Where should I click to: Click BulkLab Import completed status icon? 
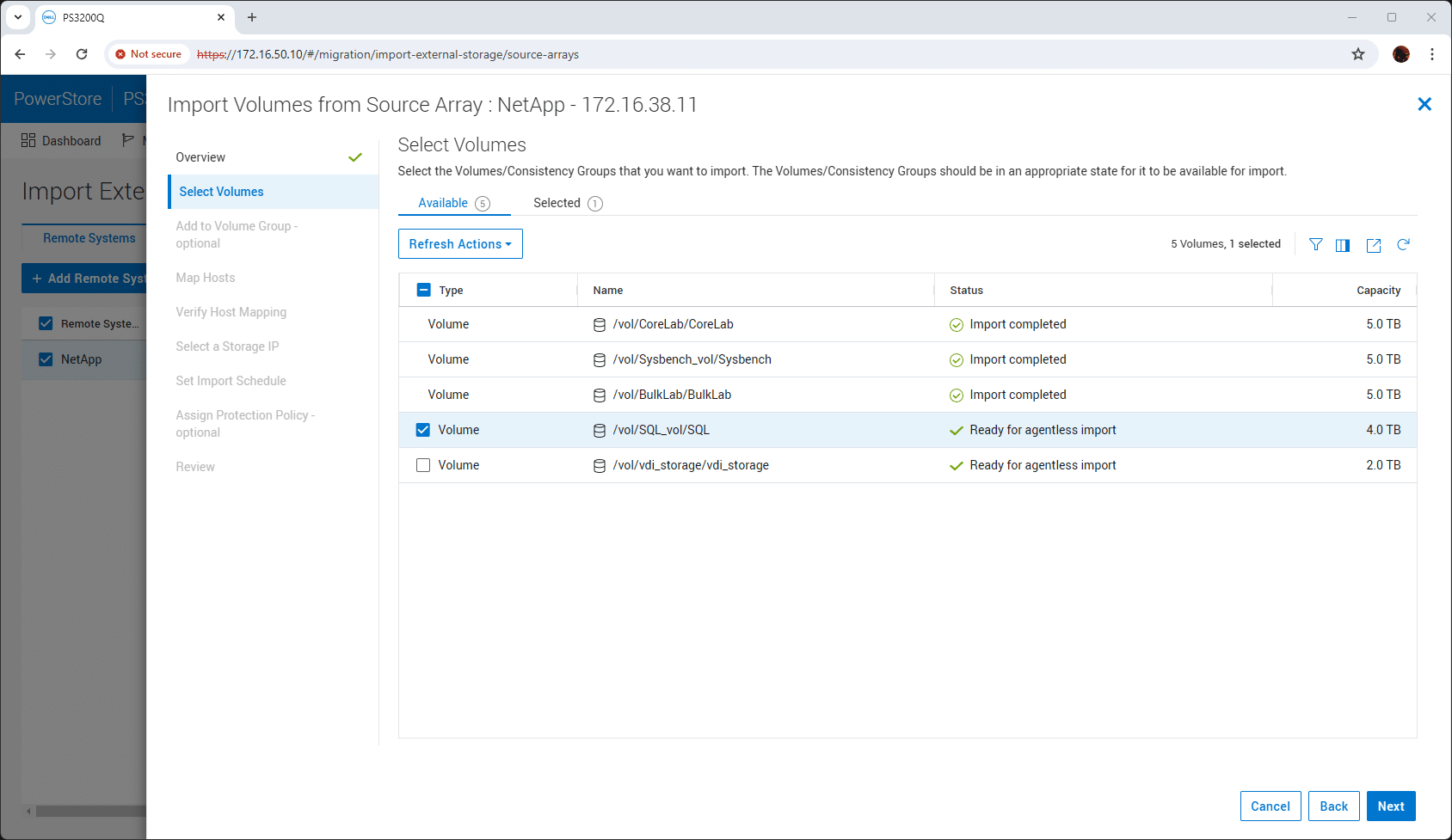pyautogui.click(x=956, y=395)
